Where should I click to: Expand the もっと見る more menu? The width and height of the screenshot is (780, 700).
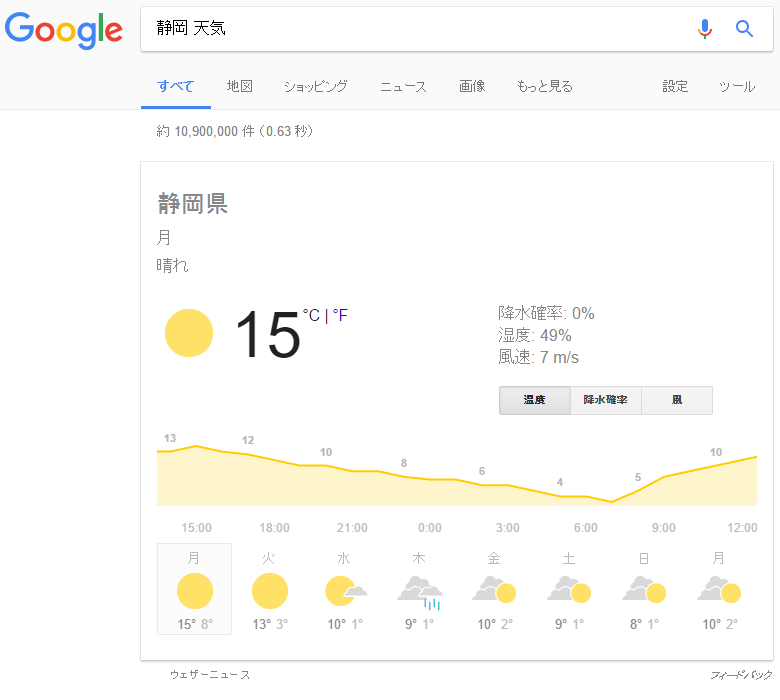(545, 87)
